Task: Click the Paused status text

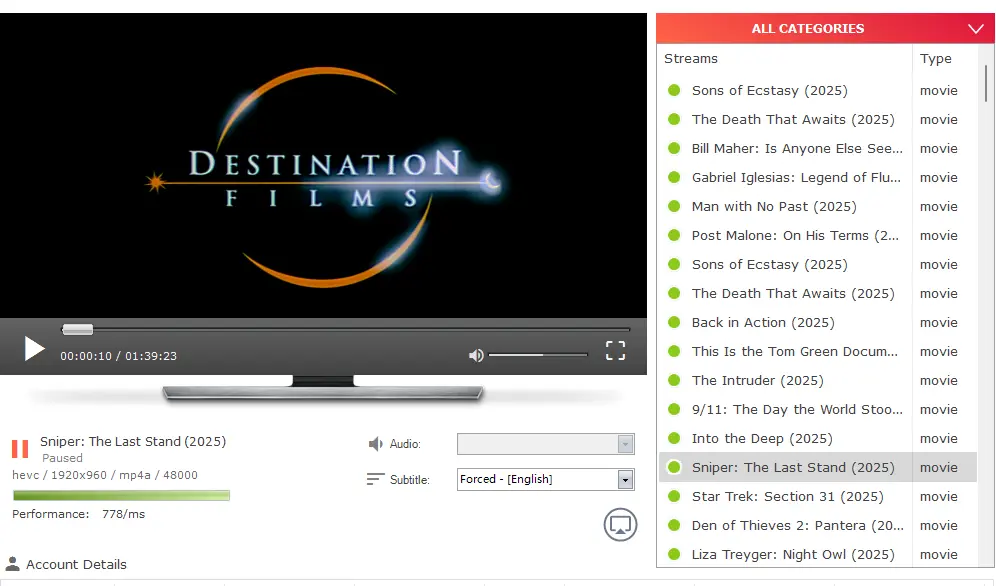Action: (62, 458)
